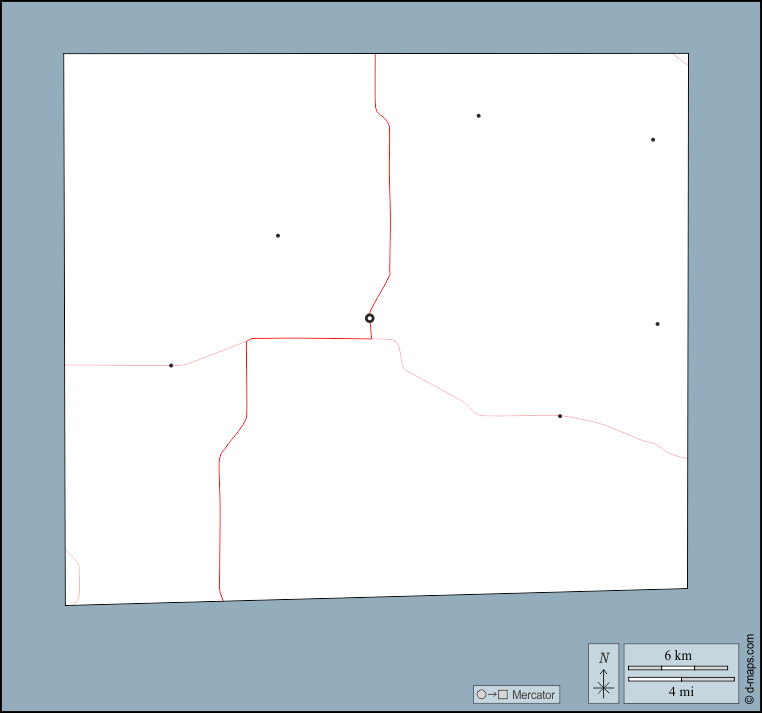
Task: Click the 'N' north letter
Action: pyautogui.click(x=604, y=658)
